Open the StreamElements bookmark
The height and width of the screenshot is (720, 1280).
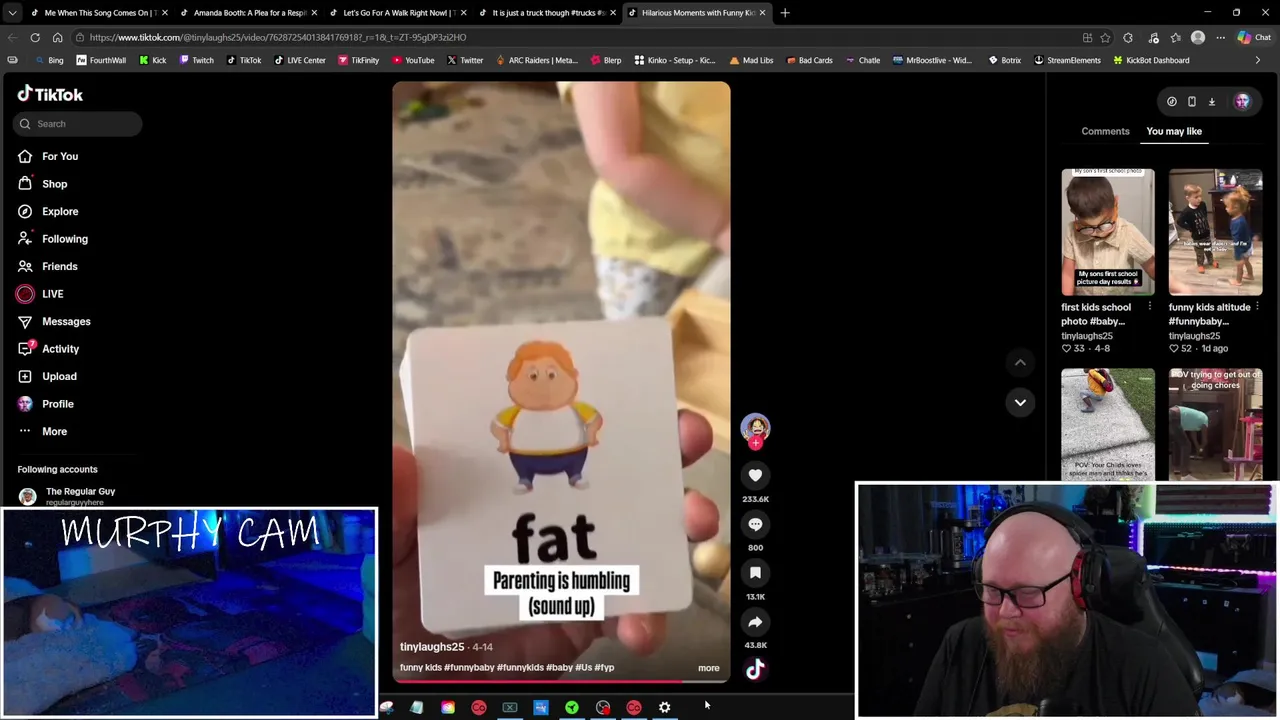pos(1067,60)
